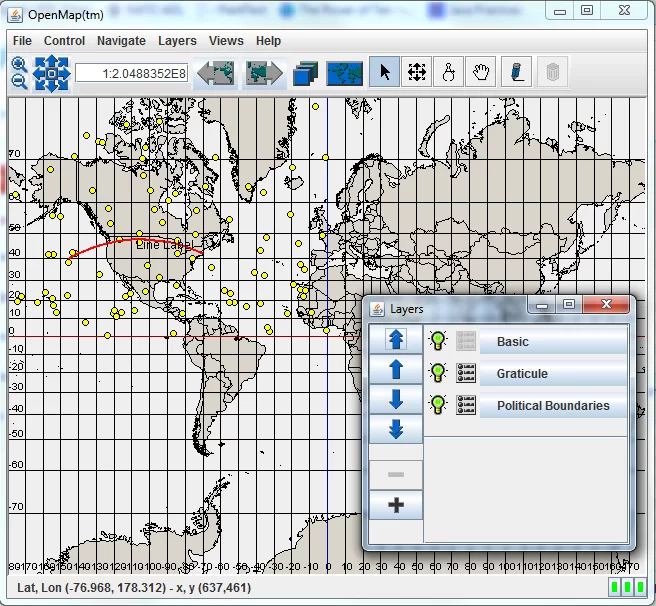Select the hand pan mouse mode

pos(481,72)
